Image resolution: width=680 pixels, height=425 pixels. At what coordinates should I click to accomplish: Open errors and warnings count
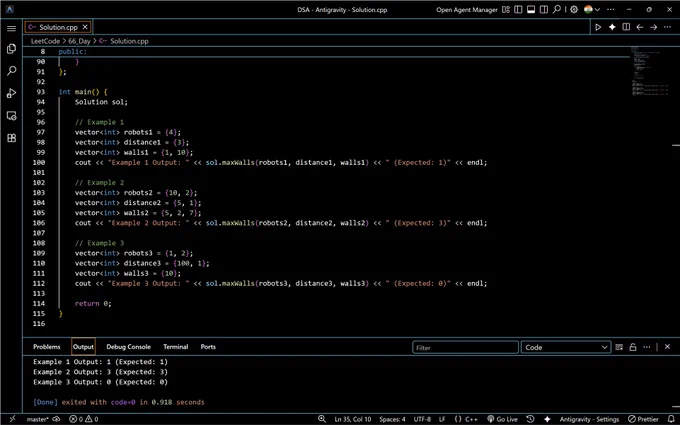click(84, 419)
